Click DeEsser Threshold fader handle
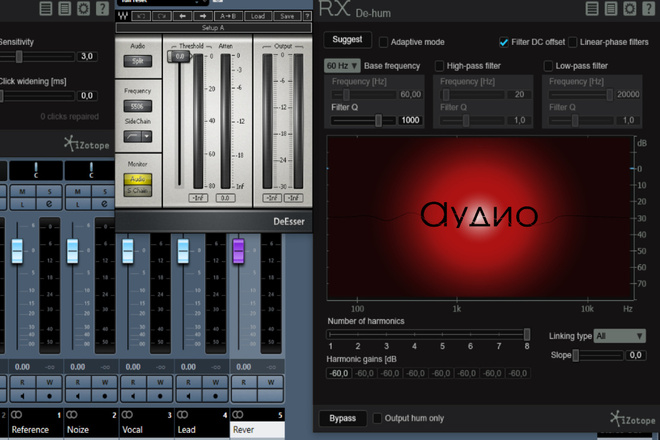The image size is (660, 440). pos(178,56)
